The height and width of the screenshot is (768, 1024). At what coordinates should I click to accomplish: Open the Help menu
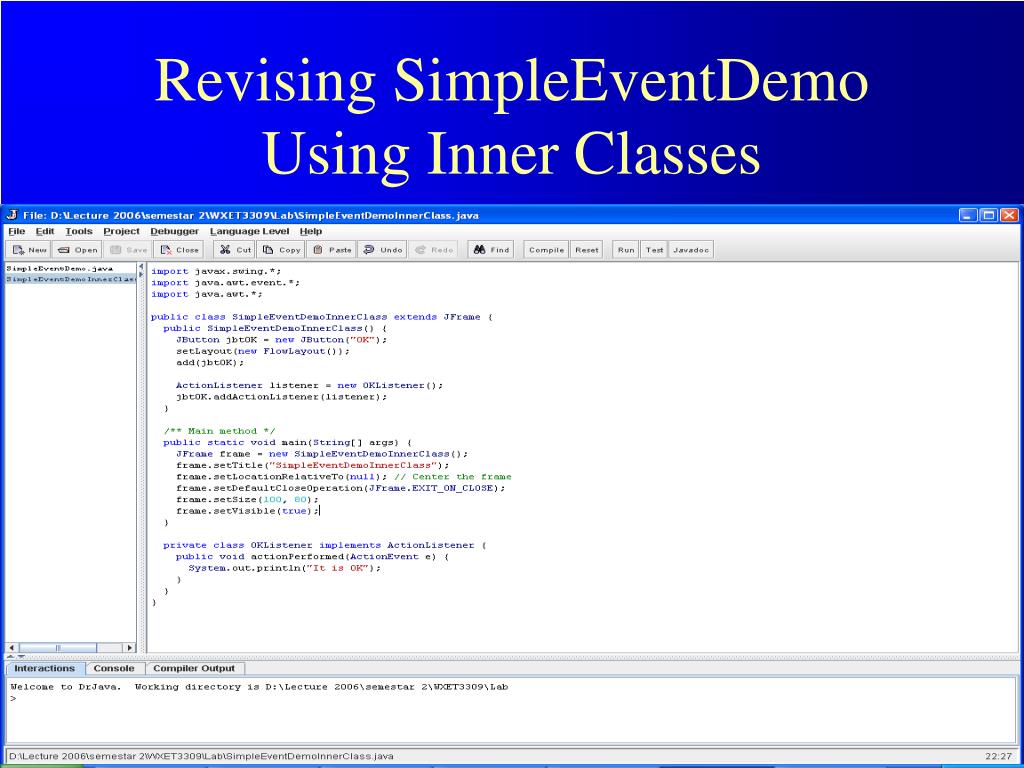(311, 231)
